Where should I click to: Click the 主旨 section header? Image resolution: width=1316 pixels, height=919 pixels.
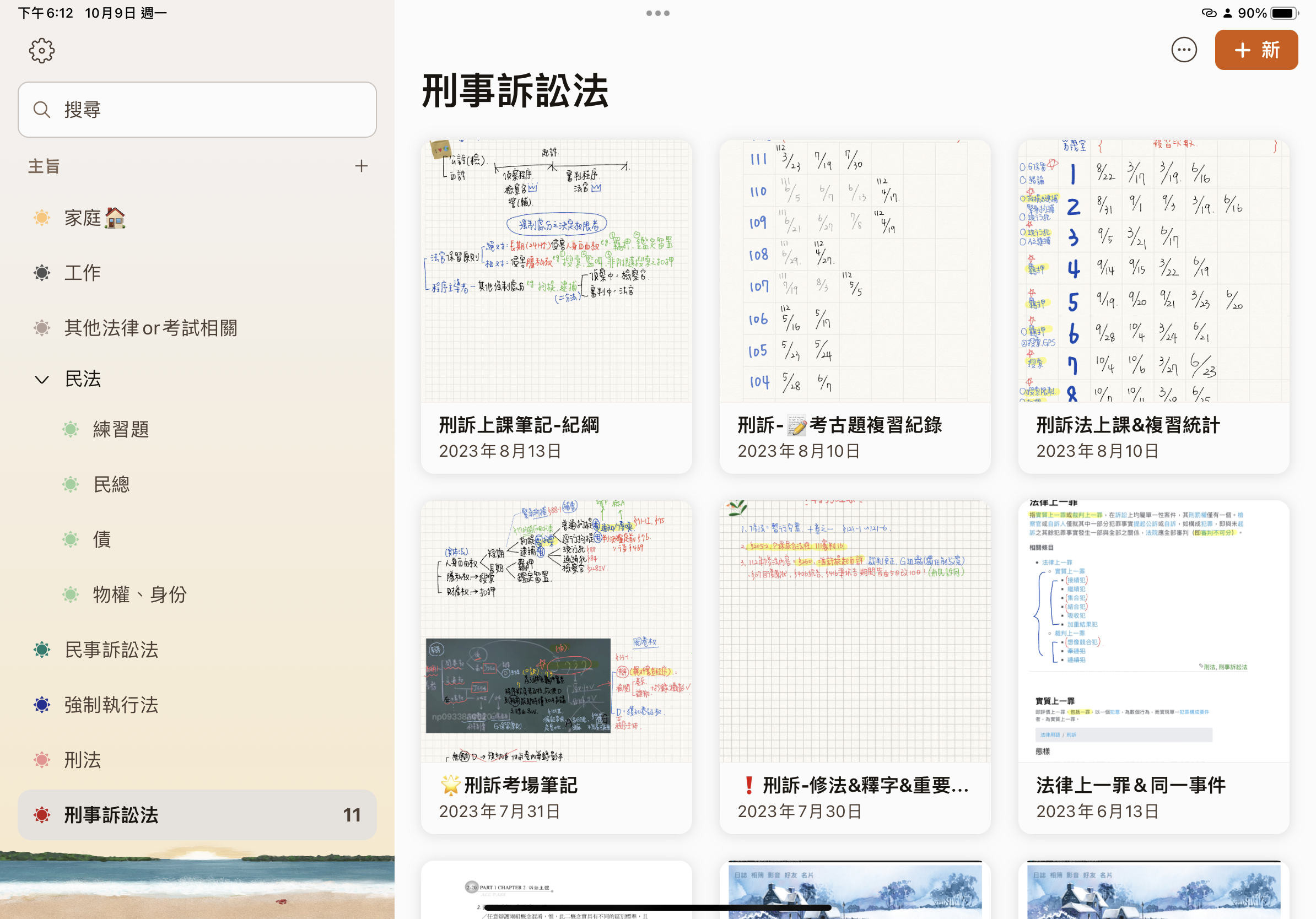[x=44, y=166]
